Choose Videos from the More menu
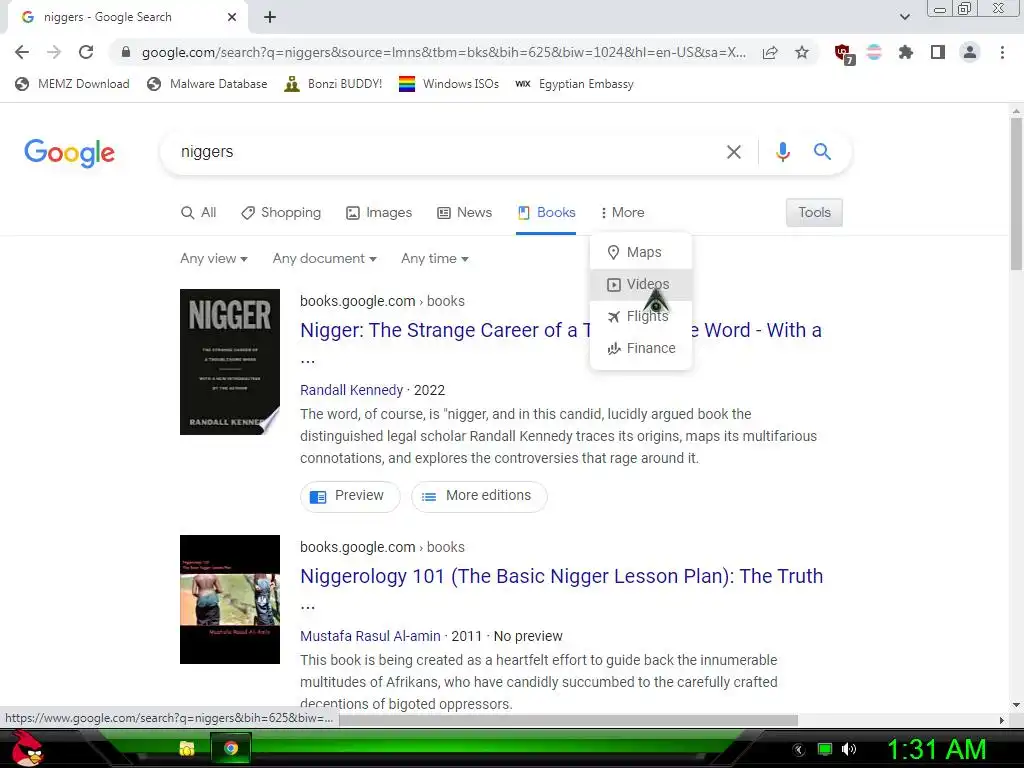The image size is (1024, 768). click(x=641, y=284)
